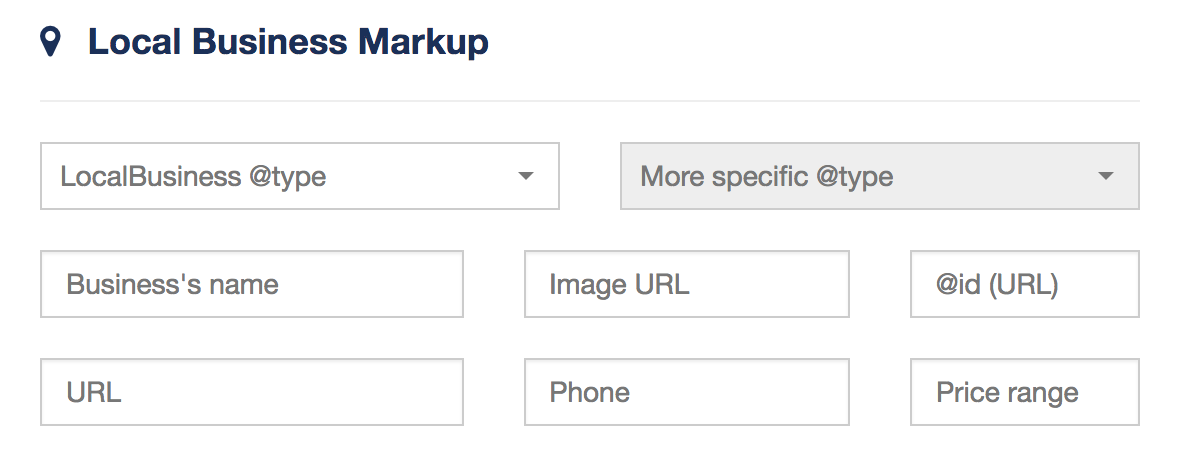Click the Price range field
1190x468 pixels.
(x=1025, y=392)
